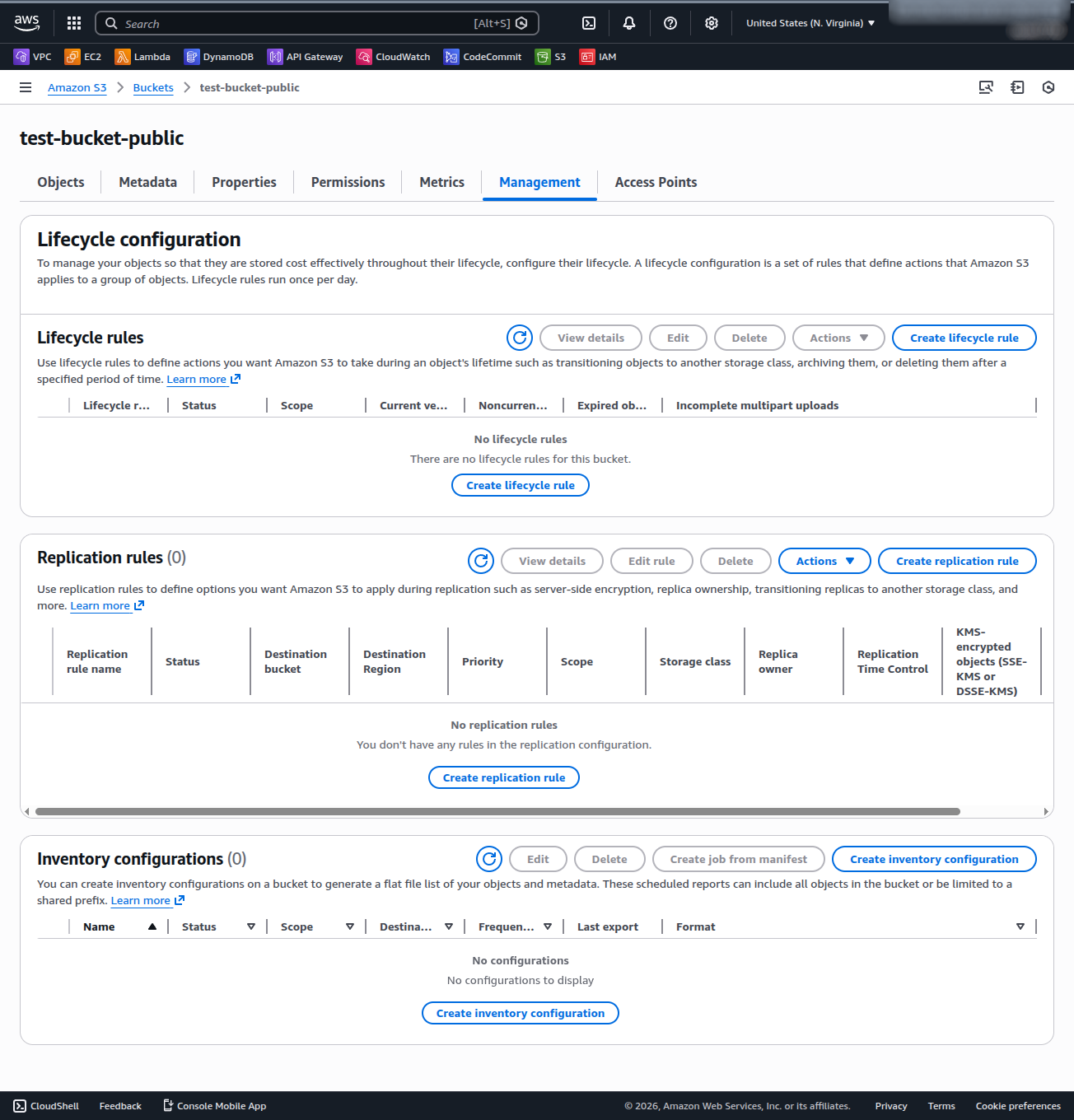Open Learn more link under Replication rules
Screen dimensions: 1074x1120
[107, 605]
